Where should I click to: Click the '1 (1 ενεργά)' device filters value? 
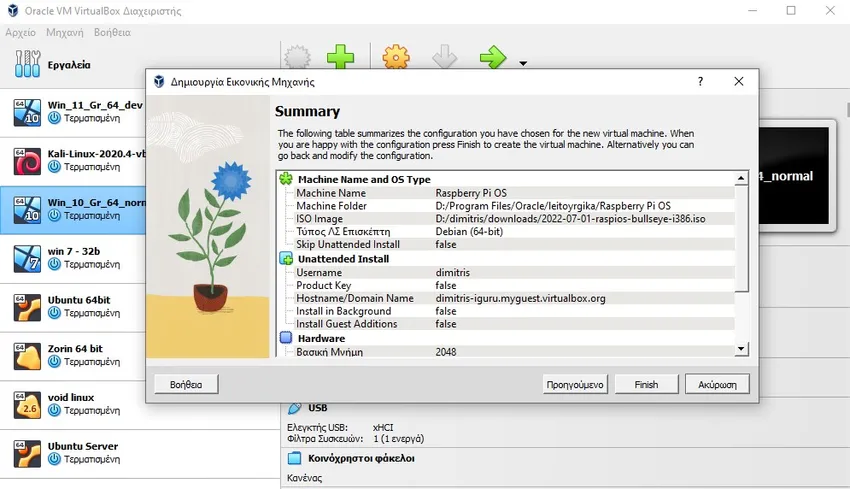pyautogui.click(x=398, y=439)
